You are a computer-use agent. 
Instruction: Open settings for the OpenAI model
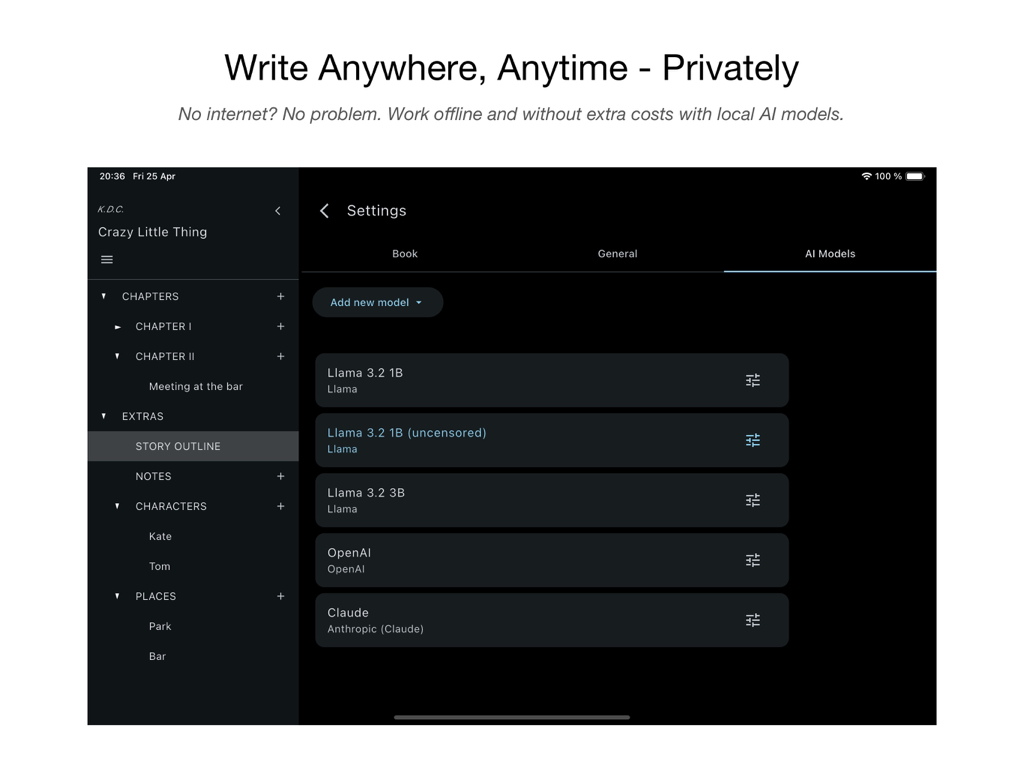[x=753, y=560]
